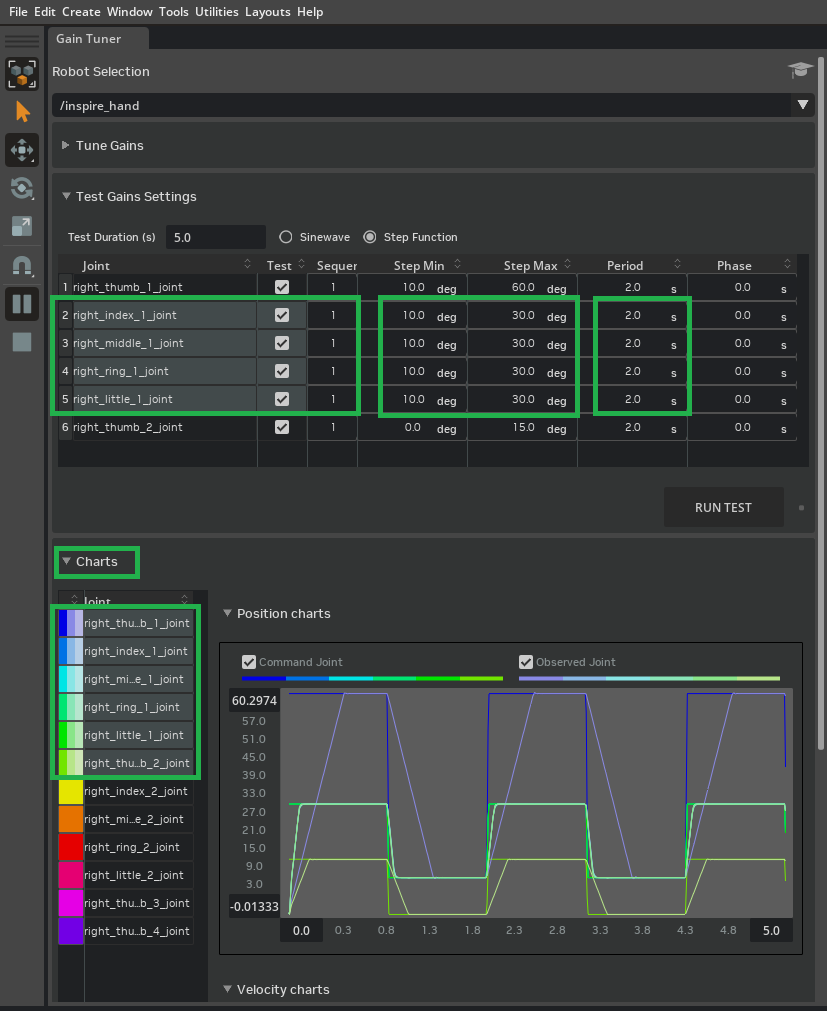Screen dimensions: 827x1011
Task: Switch to the Gain Tuner tab
Action: [x=90, y=39]
